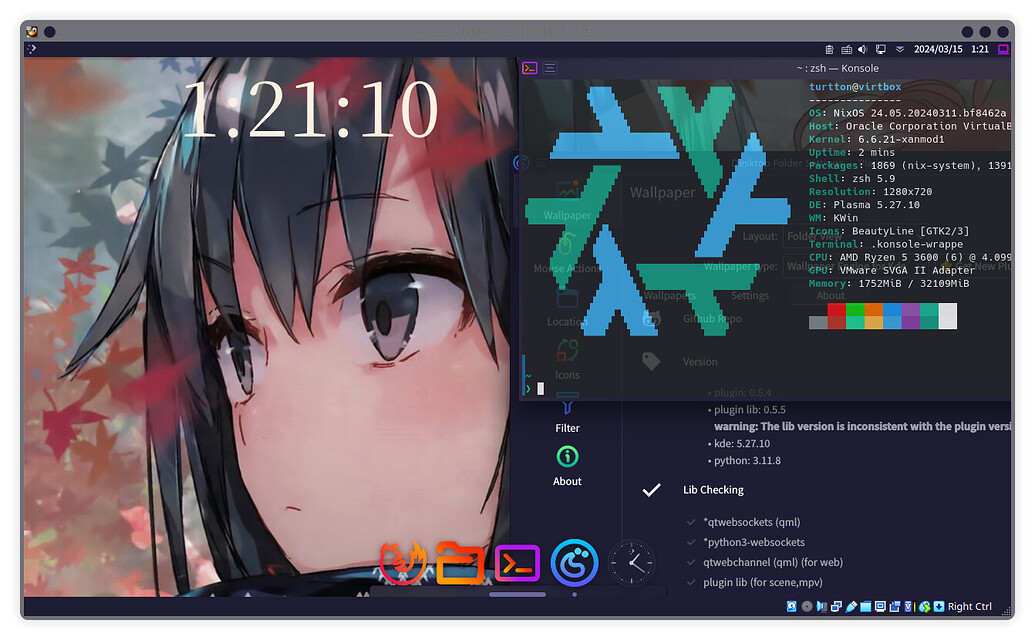
Task: Click the volume icon in the system tray
Action: pyautogui.click(x=860, y=48)
